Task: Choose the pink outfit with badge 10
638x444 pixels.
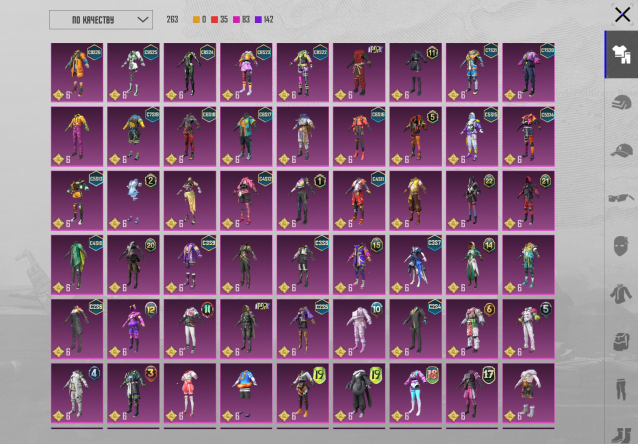Action: [x=359, y=328]
